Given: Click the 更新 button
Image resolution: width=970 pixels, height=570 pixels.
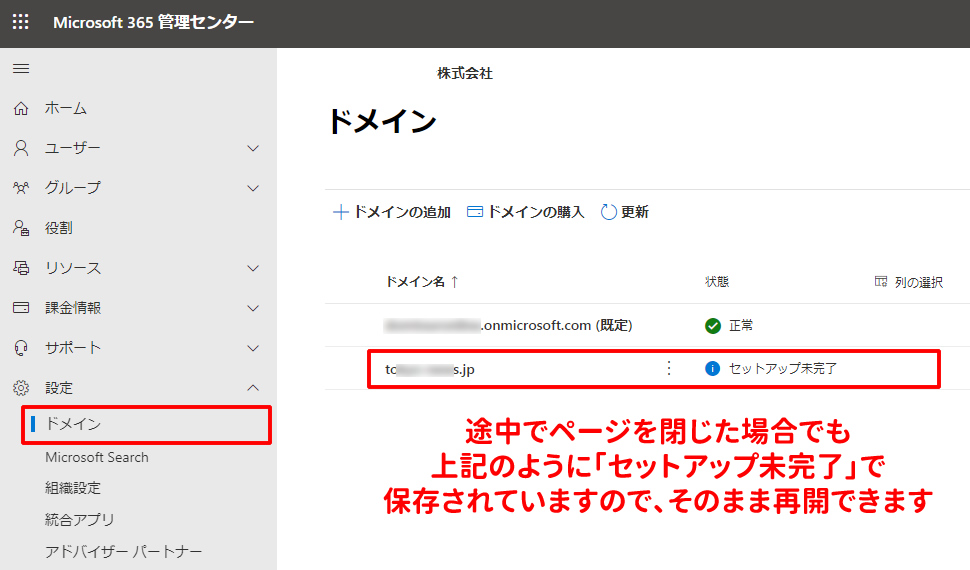Looking at the screenshot, I should (625, 212).
